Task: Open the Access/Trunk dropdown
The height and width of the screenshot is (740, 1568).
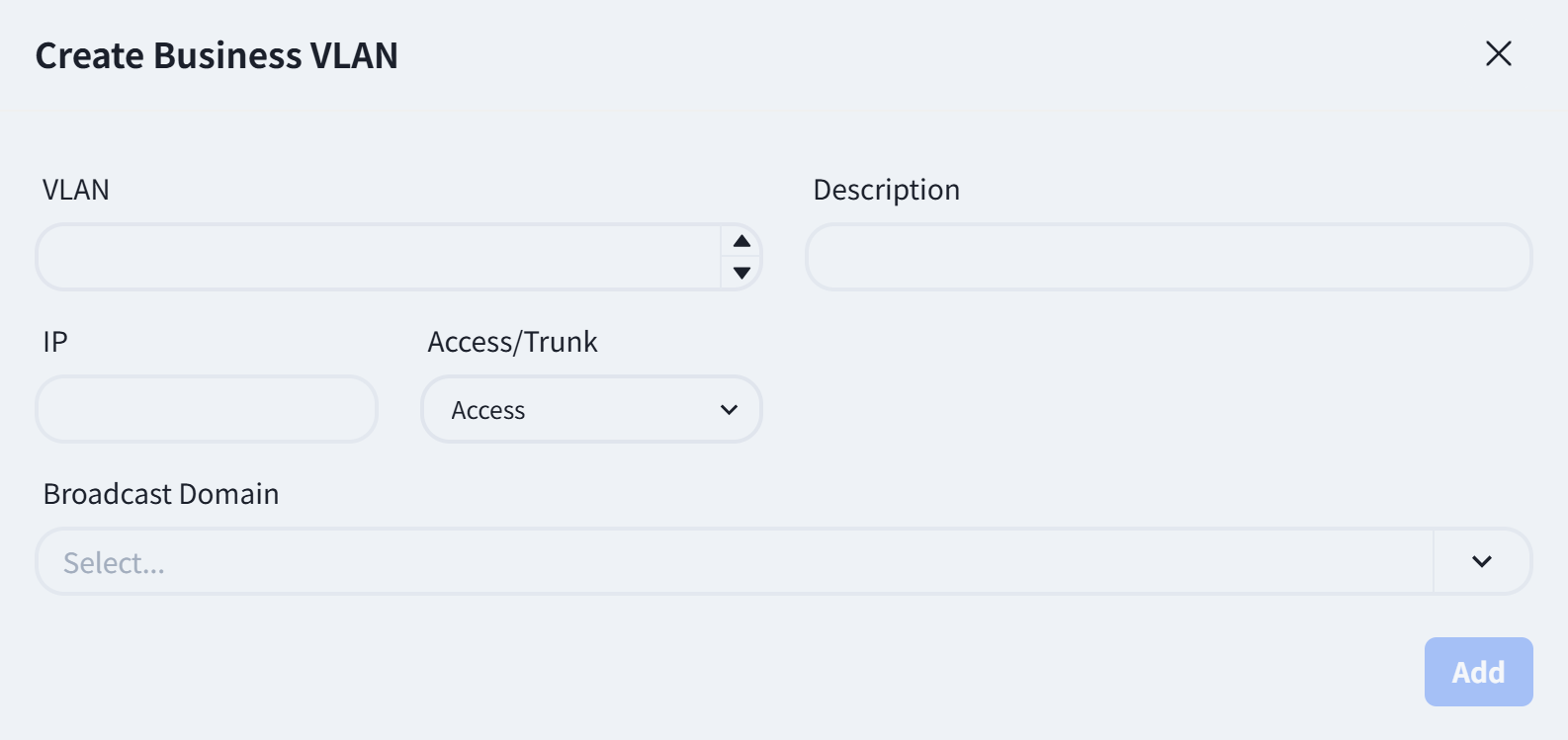Action: [x=591, y=409]
